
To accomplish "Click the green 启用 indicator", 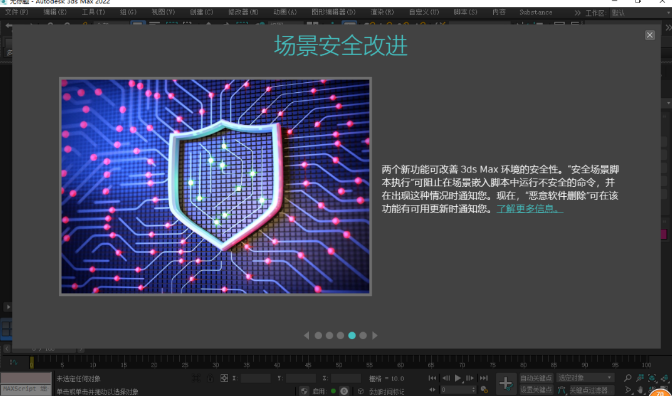I will [333, 391].
